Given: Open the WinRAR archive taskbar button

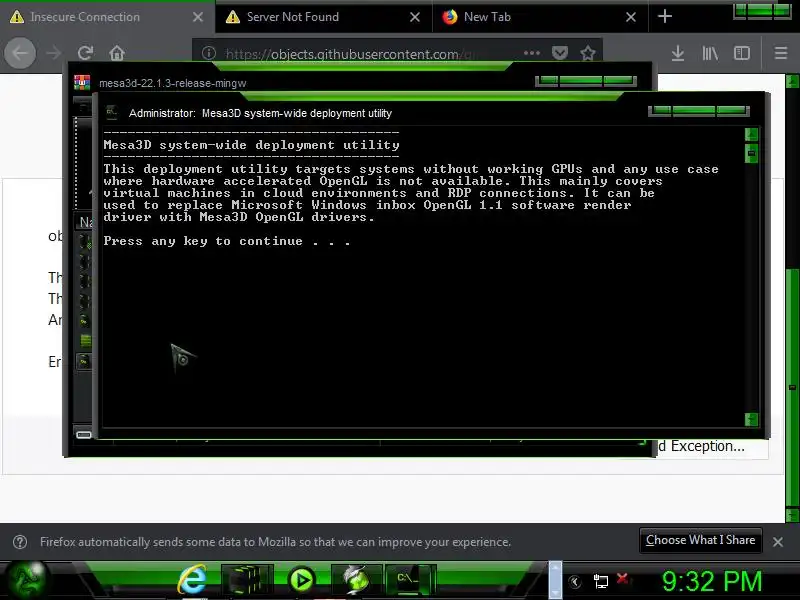Looking at the screenshot, I should pyautogui.click(x=247, y=580).
